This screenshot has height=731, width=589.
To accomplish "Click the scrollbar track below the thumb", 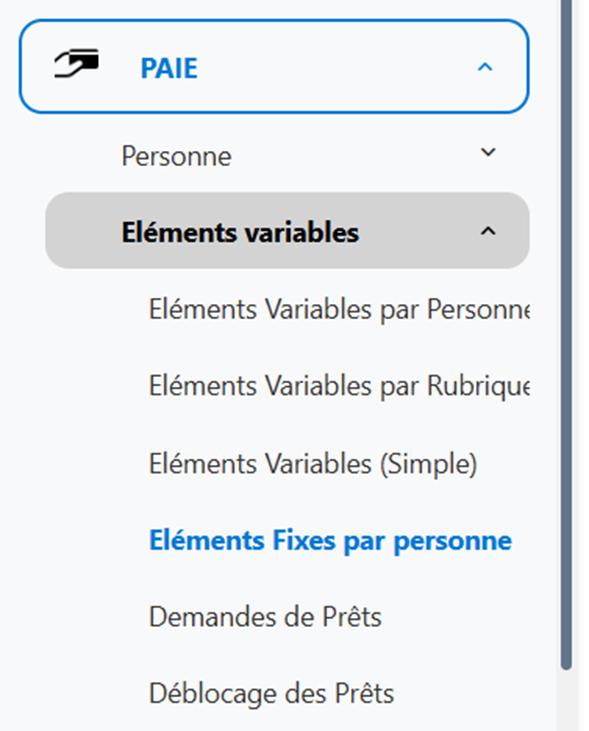I will pyautogui.click(x=566, y=701).
